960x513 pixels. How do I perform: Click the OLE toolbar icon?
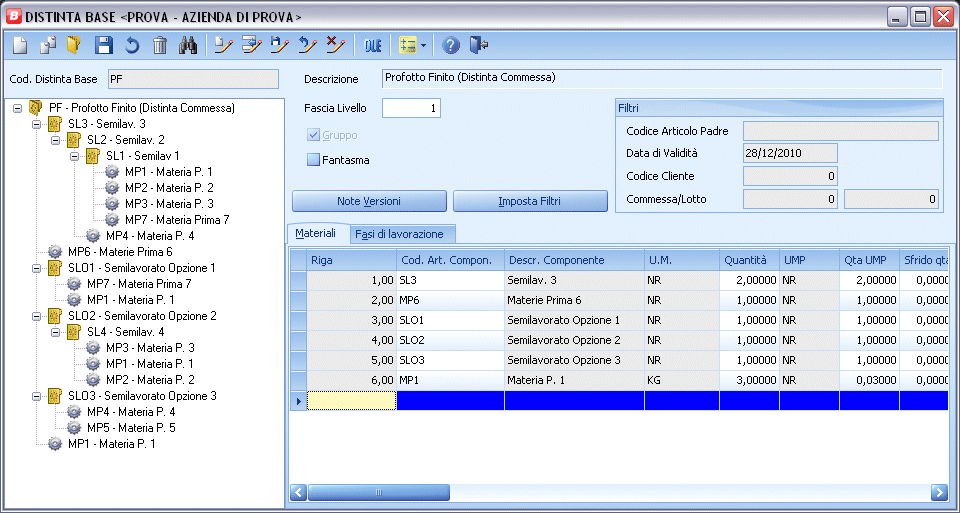click(x=373, y=45)
